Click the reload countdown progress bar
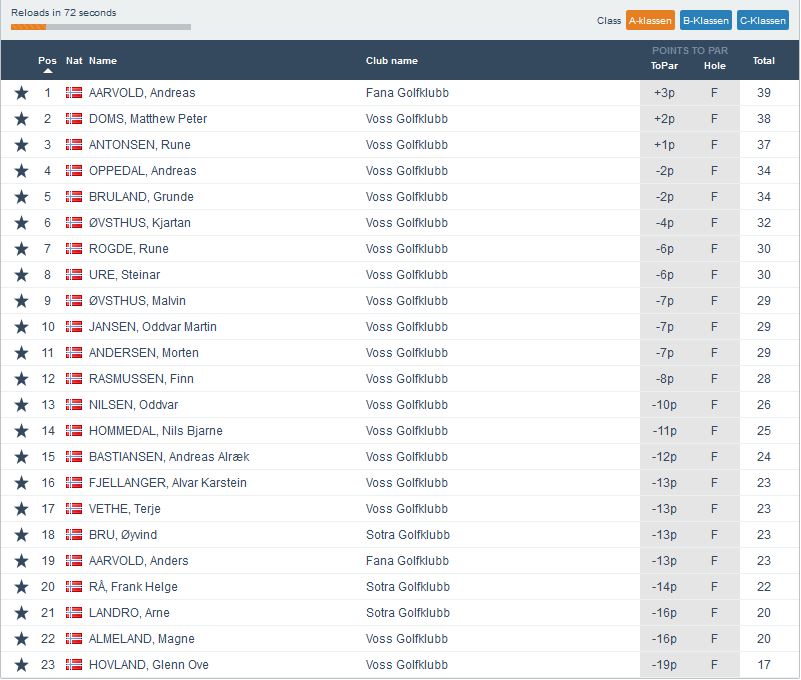This screenshot has width=801, height=680. tap(101, 27)
